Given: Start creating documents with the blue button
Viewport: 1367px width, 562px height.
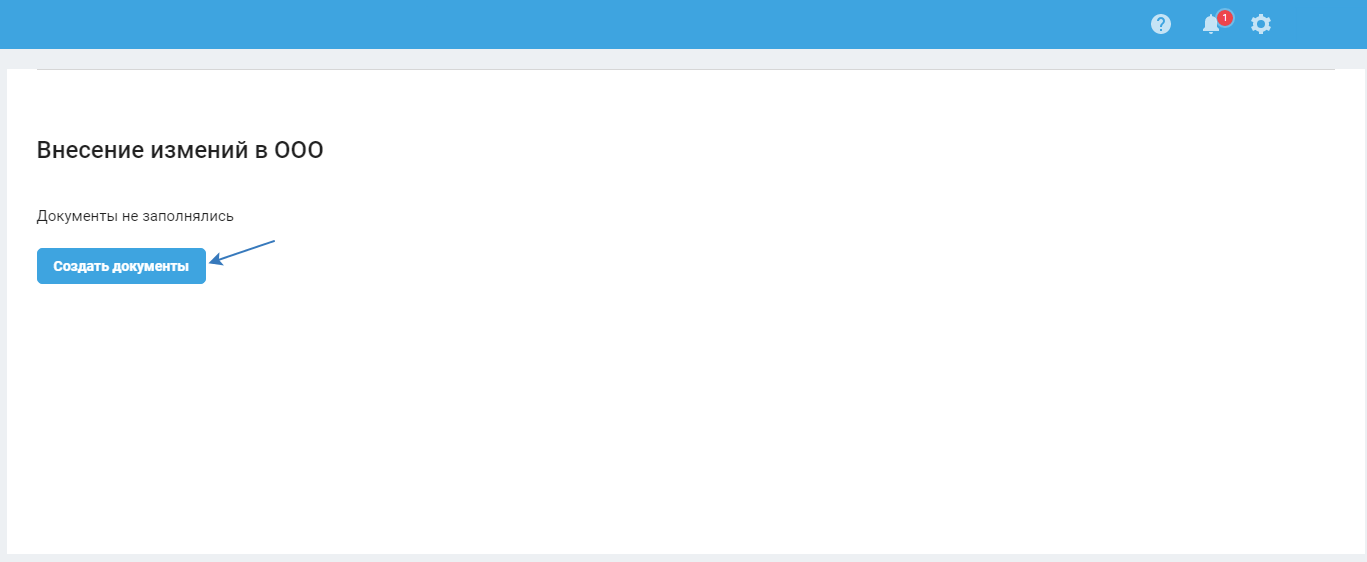Looking at the screenshot, I should pyautogui.click(x=121, y=266).
